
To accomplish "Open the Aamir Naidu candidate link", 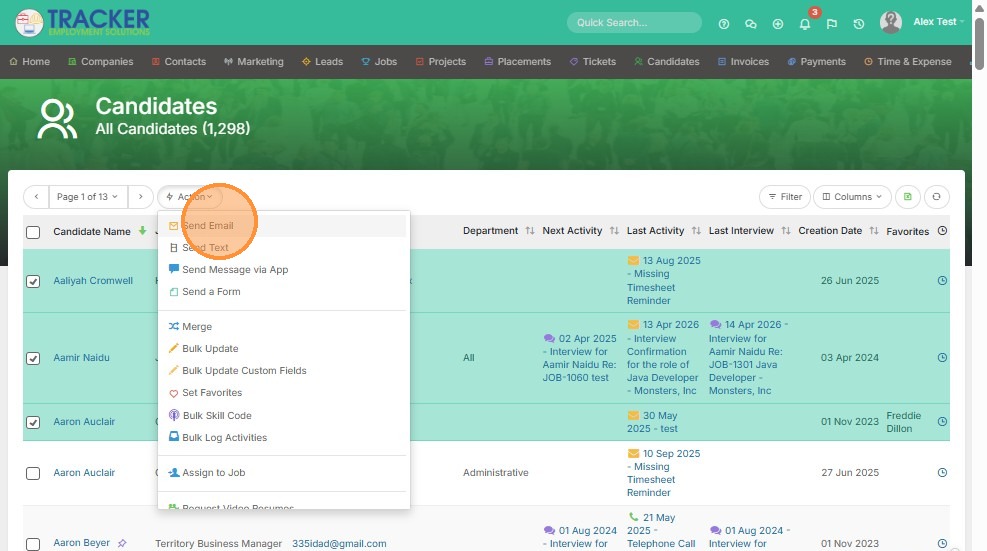I will (81, 357).
